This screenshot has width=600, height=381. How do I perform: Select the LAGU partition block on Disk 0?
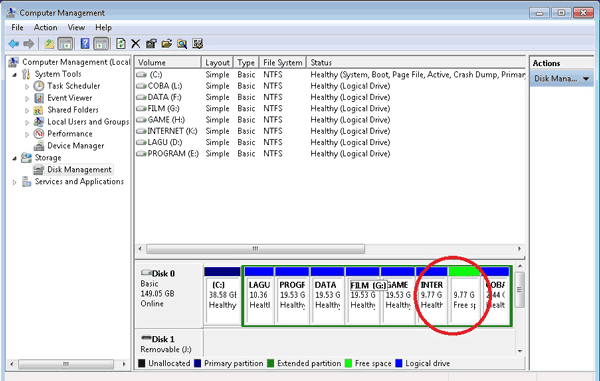(259, 296)
